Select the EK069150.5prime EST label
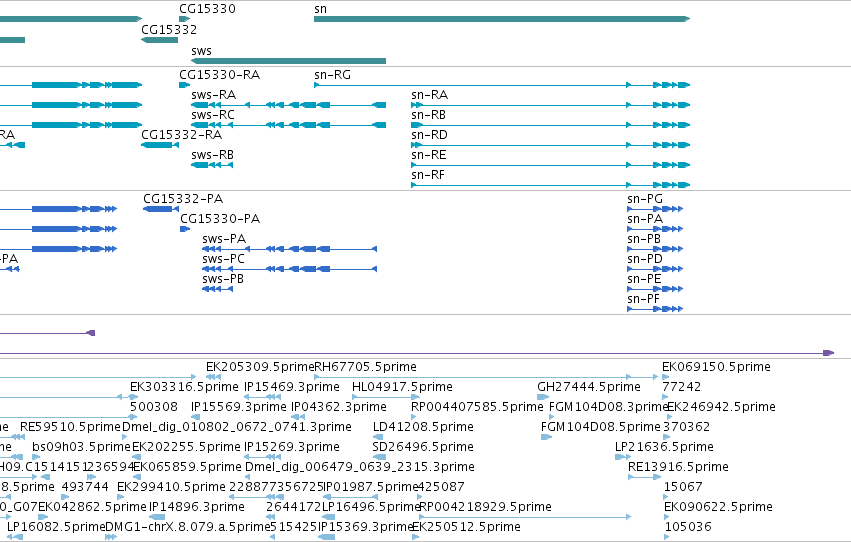The image size is (851, 542). (716, 367)
